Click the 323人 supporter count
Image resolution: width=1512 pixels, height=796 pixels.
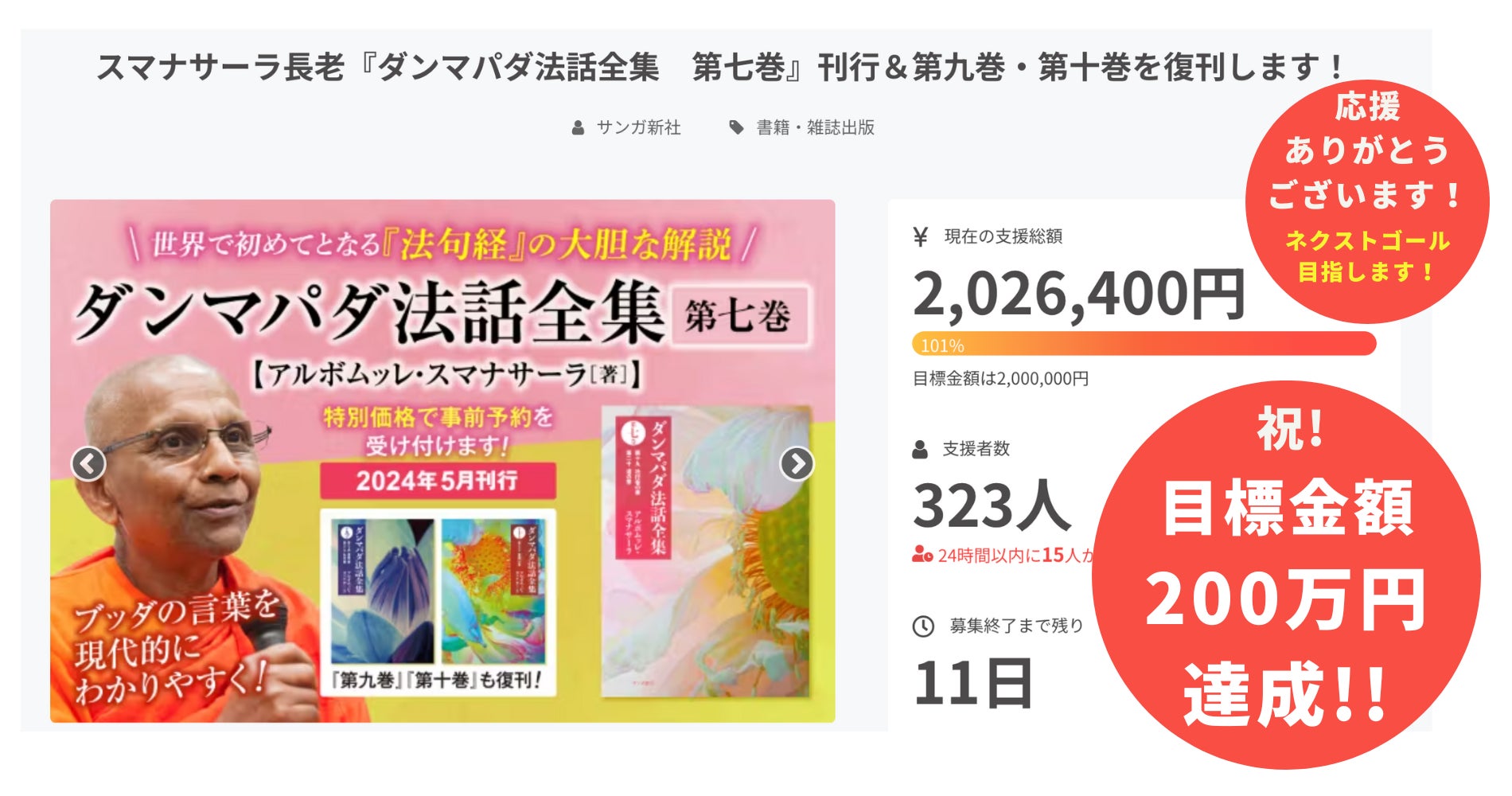992,505
